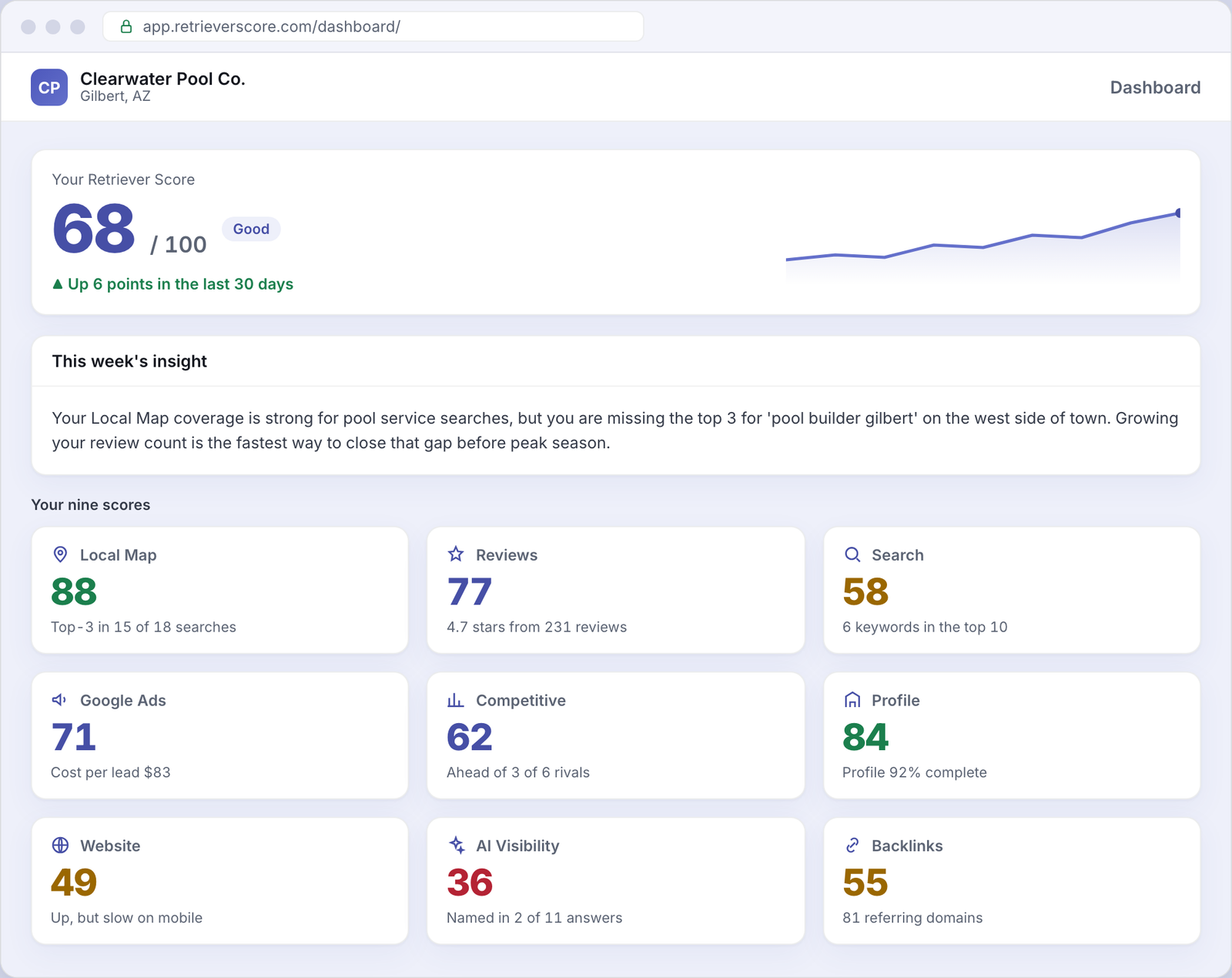Click the large 68 Retriever Score
Screen dimensions: 1232x978
[x=94, y=229]
